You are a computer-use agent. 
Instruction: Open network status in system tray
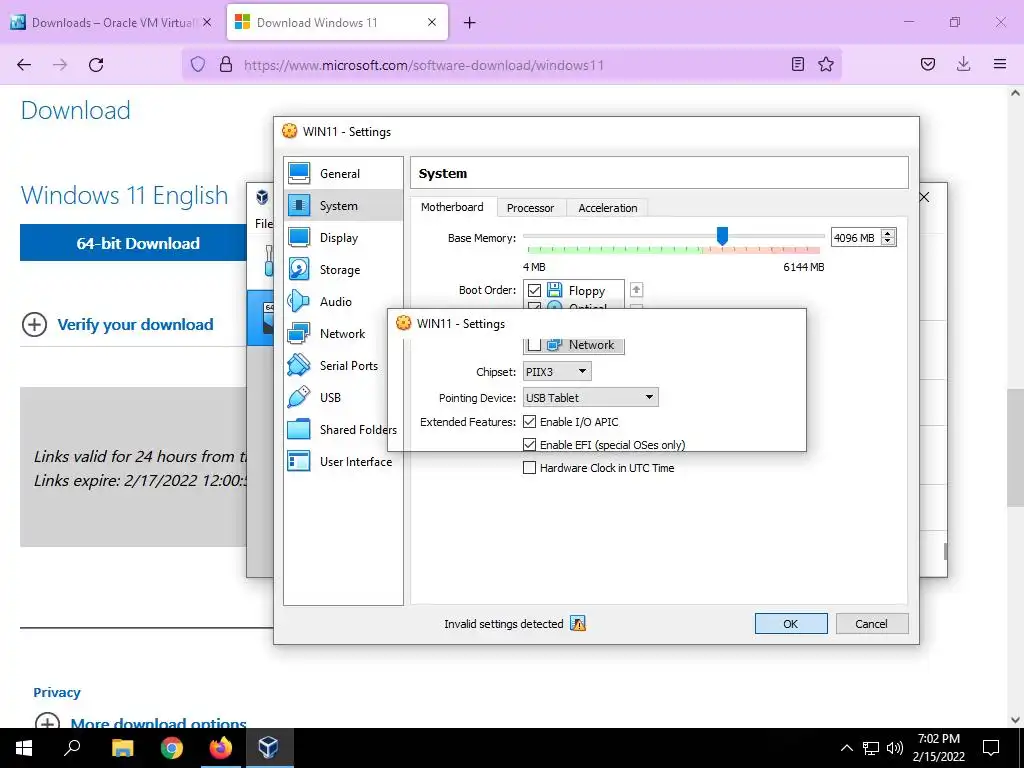(x=871, y=748)
